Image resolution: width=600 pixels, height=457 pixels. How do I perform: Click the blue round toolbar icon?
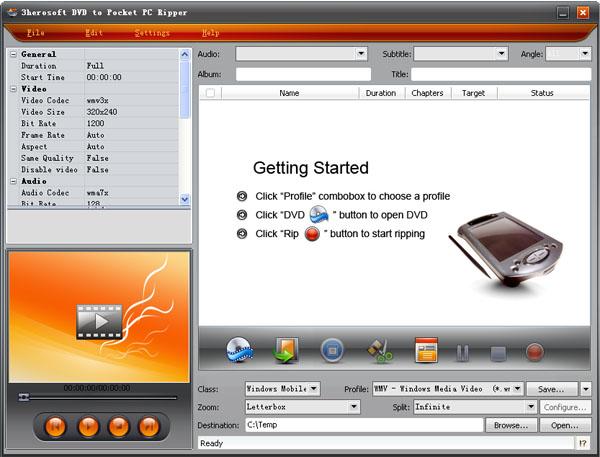click(x=332, y=350)
